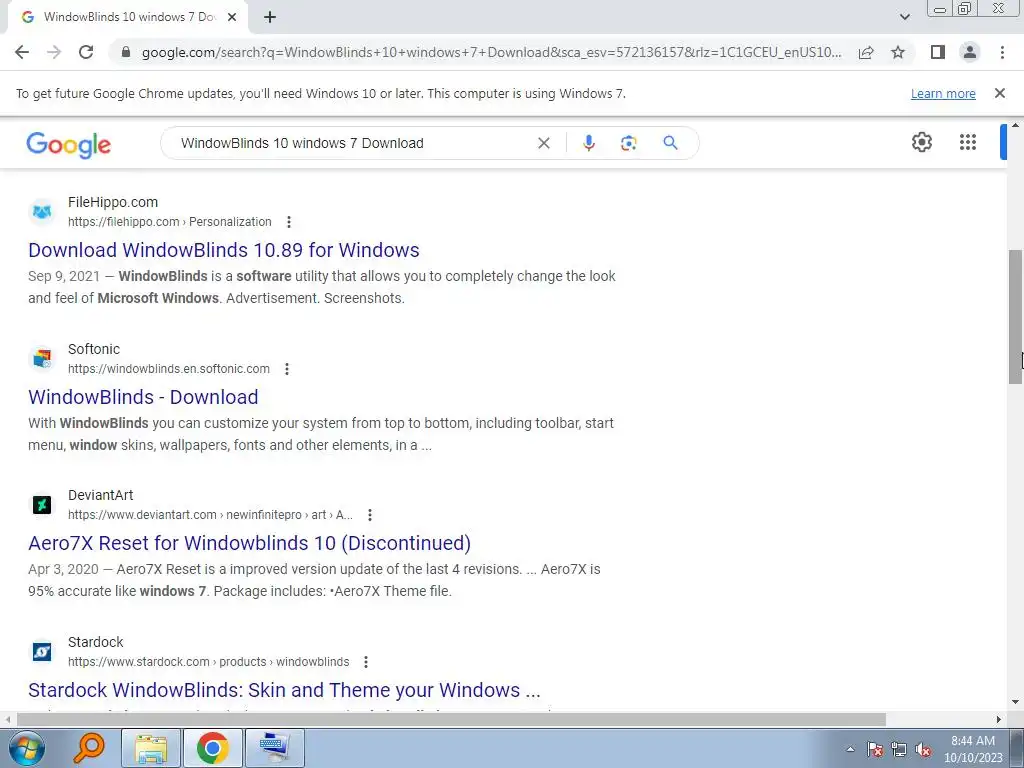Reload the current page

(x=86, y=52)
